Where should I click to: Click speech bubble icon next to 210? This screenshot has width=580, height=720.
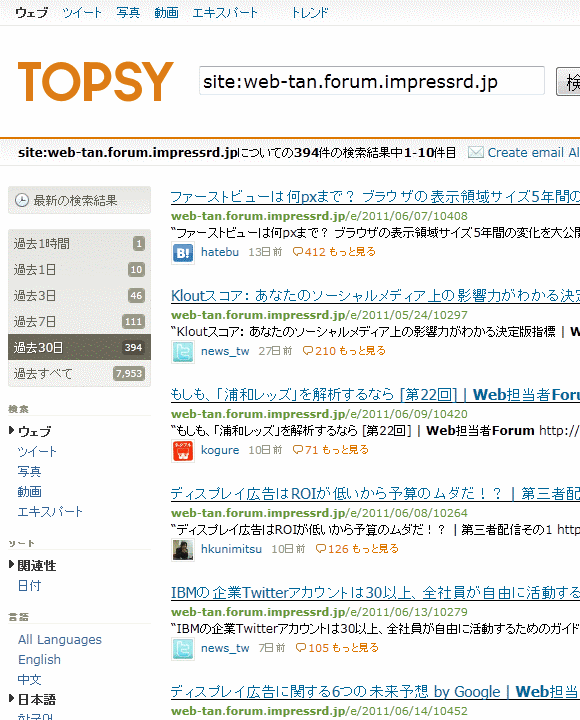tap(308, 351)
